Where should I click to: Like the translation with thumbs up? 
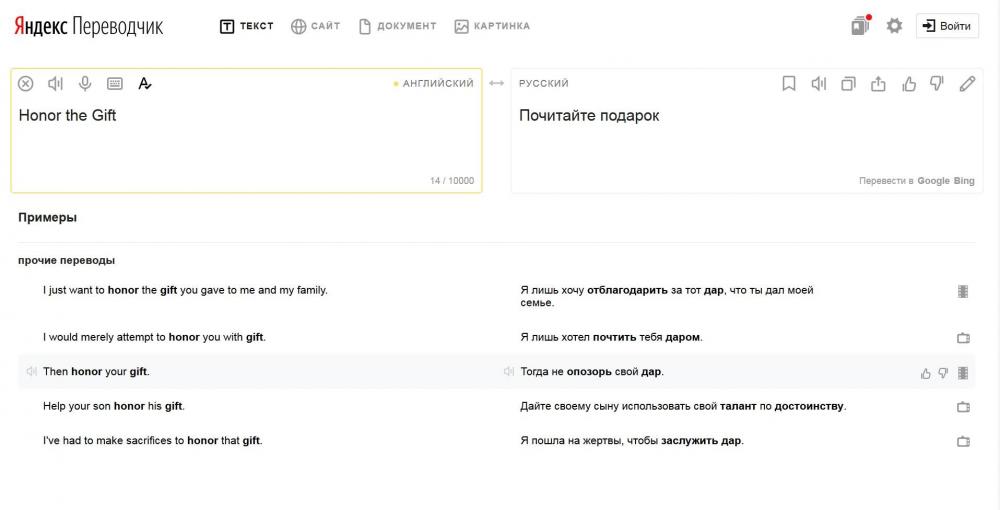click(908, 84)
